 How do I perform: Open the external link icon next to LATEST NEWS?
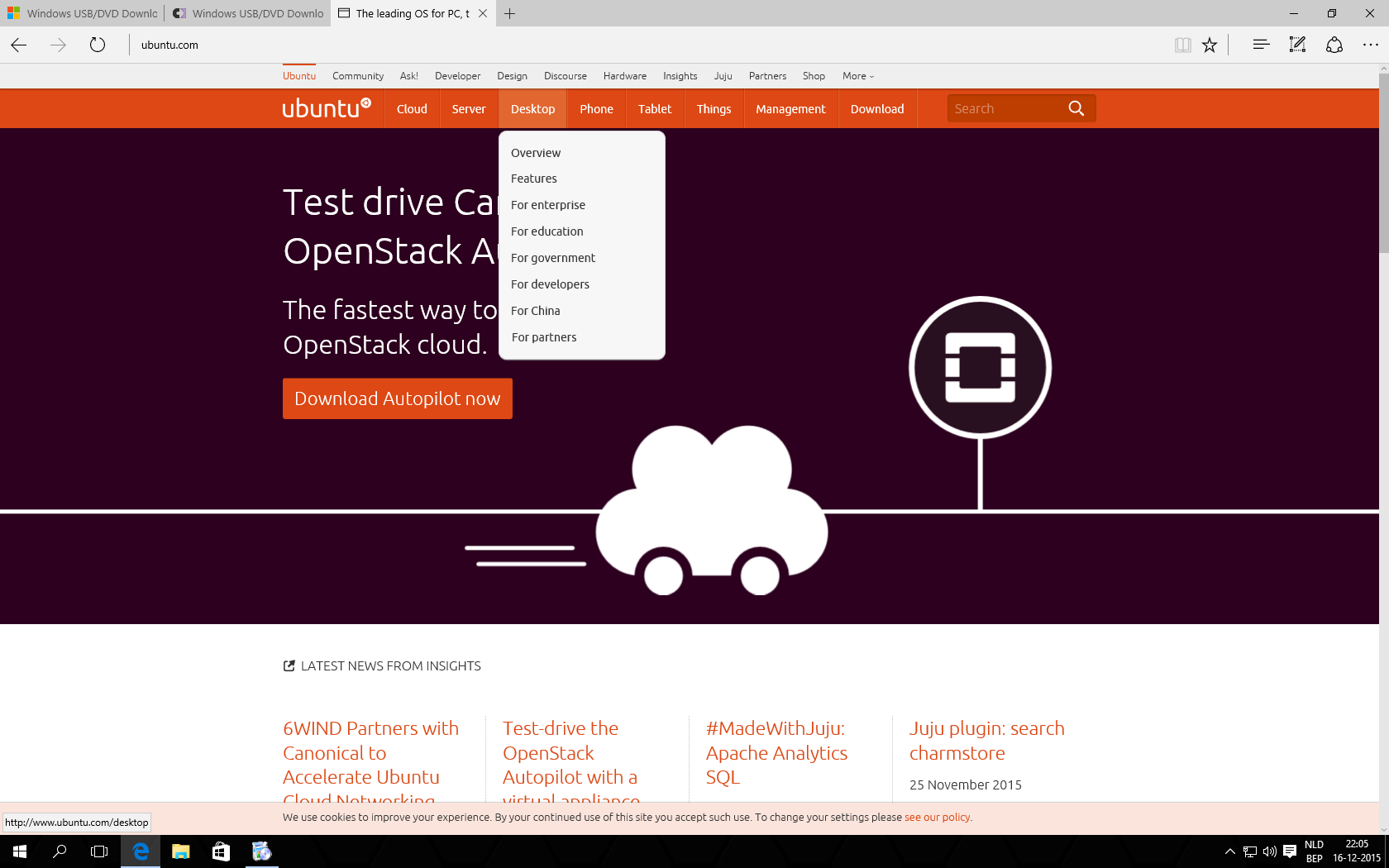click(288, 665)
